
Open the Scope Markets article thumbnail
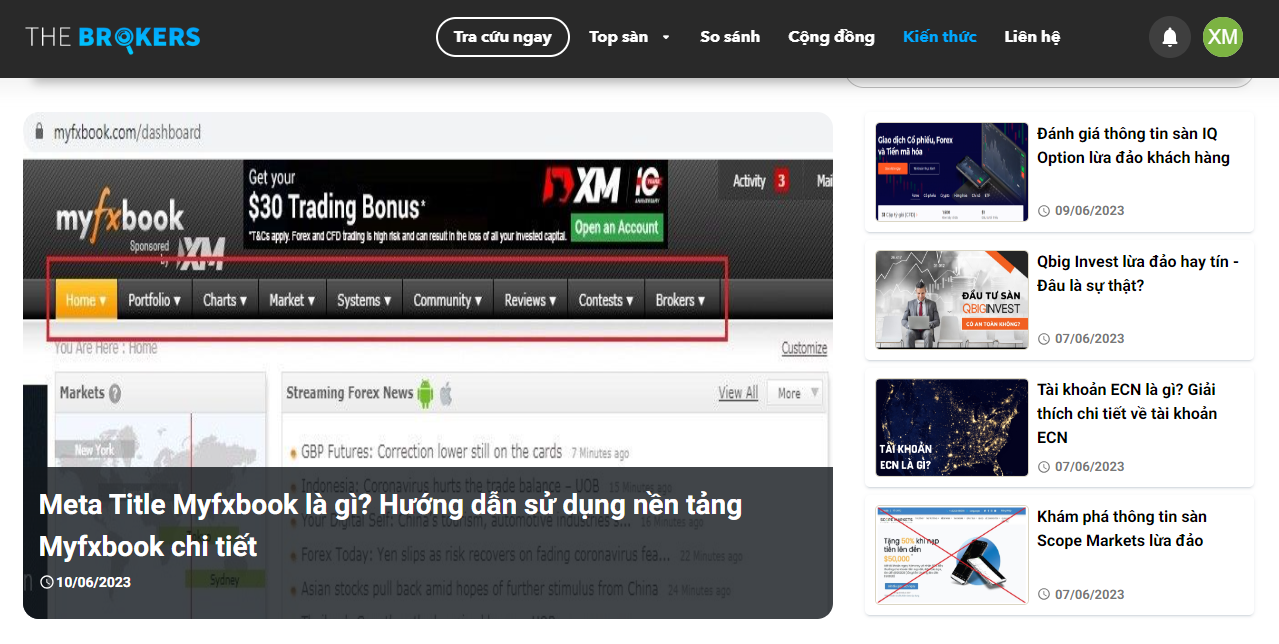[x=952, y=555]
